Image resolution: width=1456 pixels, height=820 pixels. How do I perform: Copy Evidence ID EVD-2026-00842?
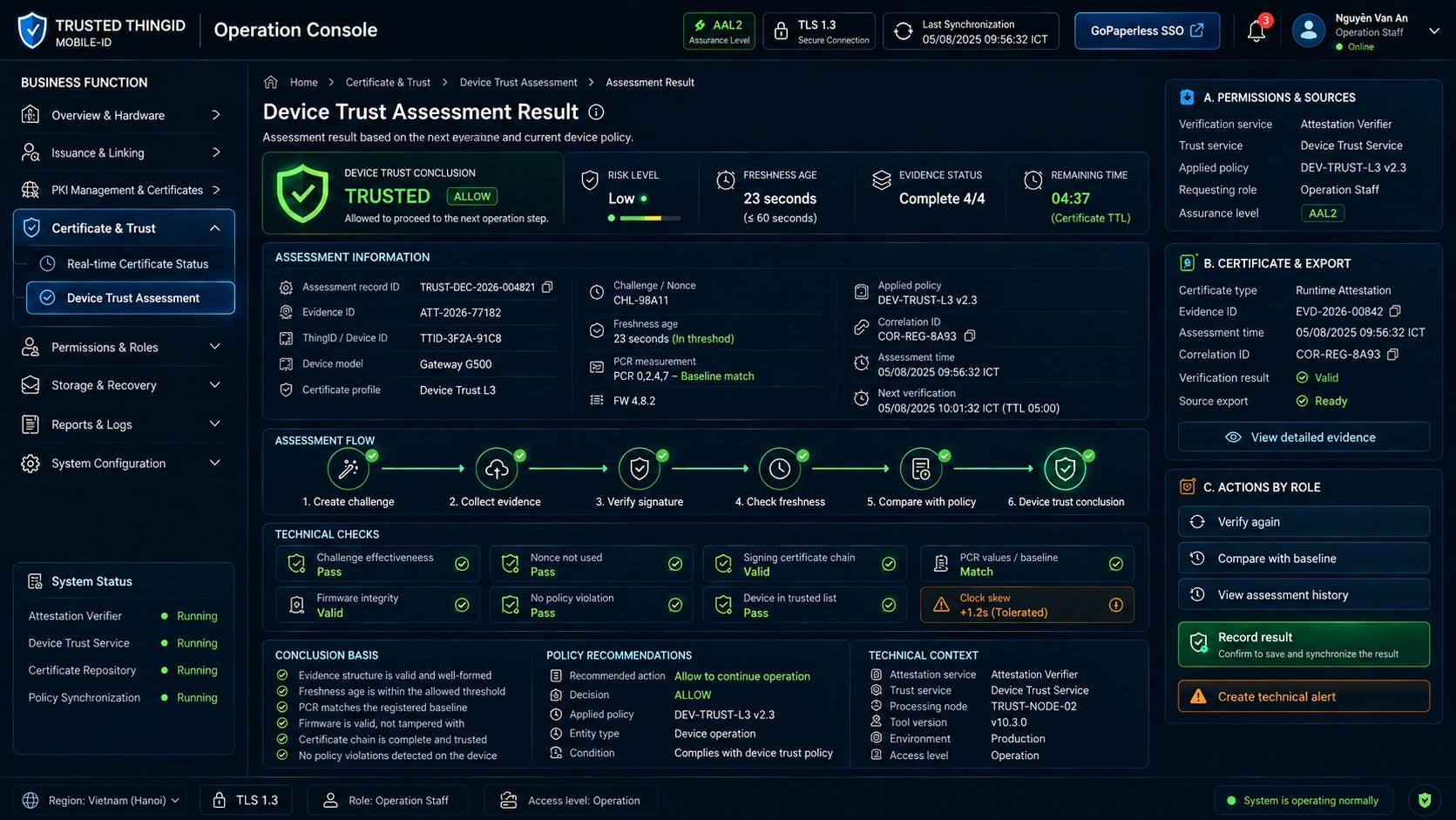tap(1395, 311)
